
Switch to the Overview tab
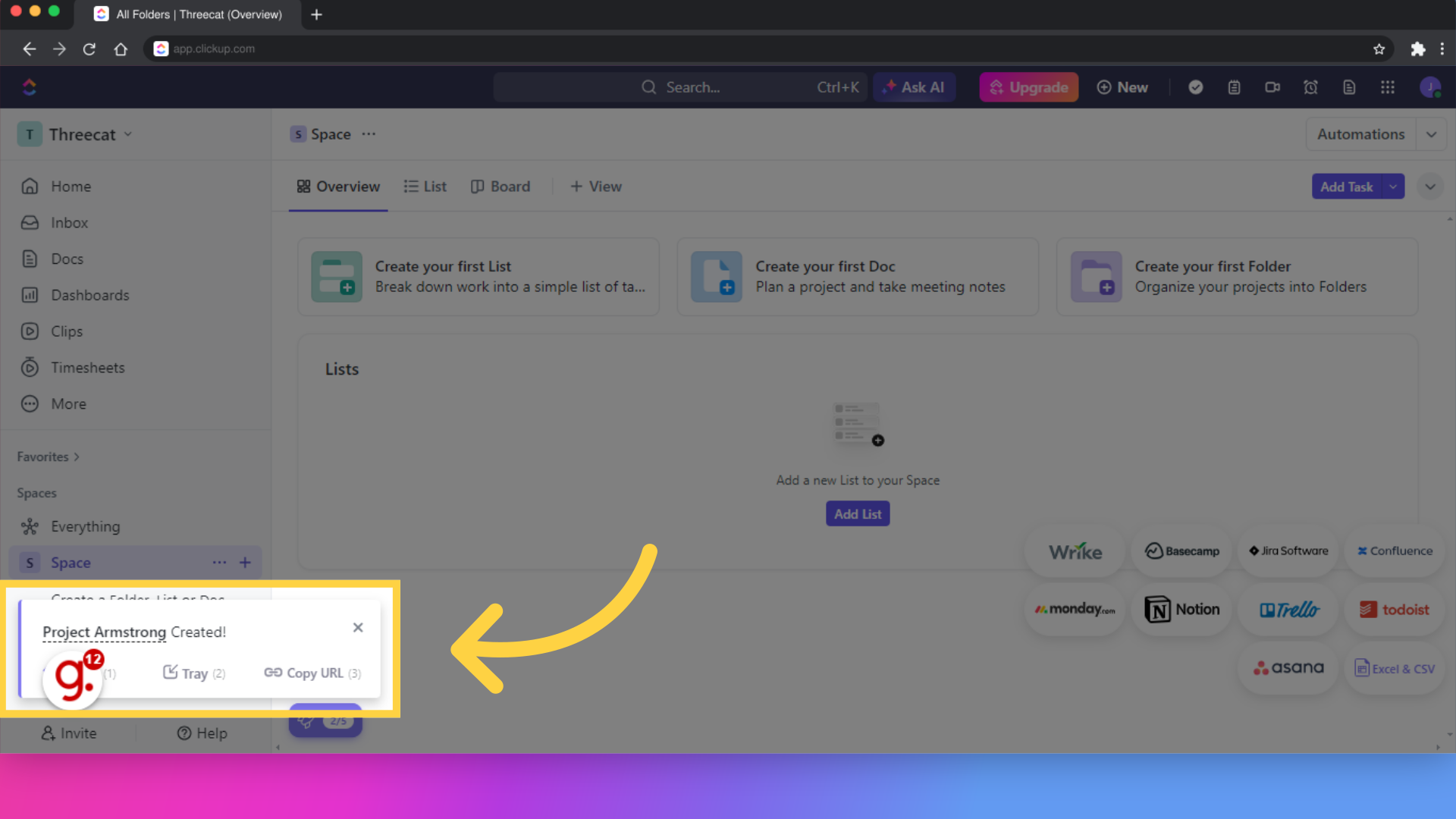pos(338,187)
